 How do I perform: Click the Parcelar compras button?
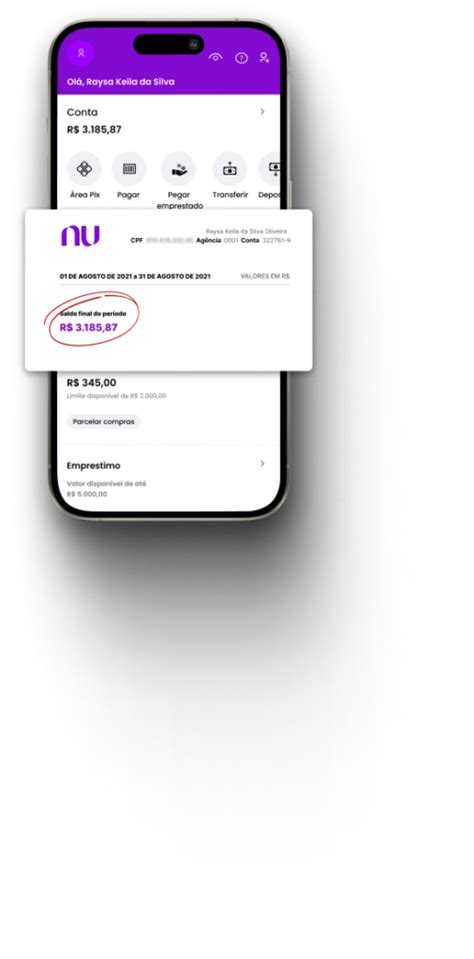[103, 421]
